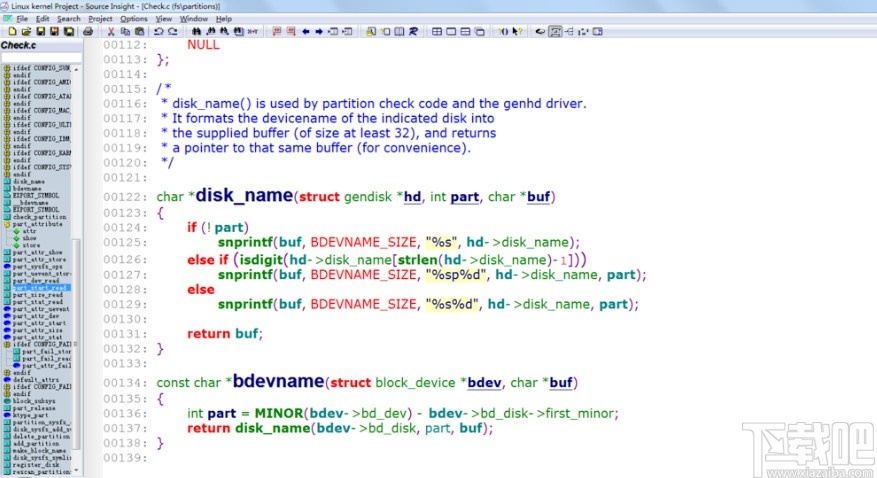Paste with the clipboard Paste icon
Screen dimensions: 877x478
(139, 32)
